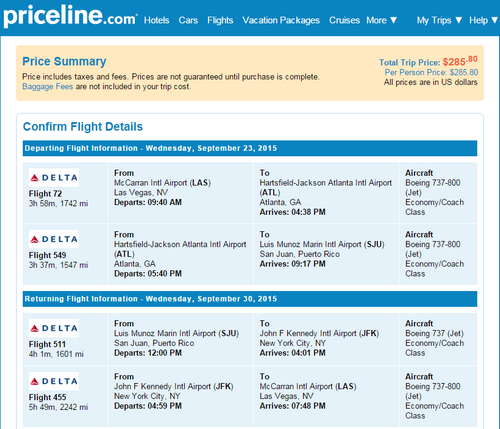The image size is (500, 429).
Task: Open the Hotels menu item
Action: coord(156,20)
